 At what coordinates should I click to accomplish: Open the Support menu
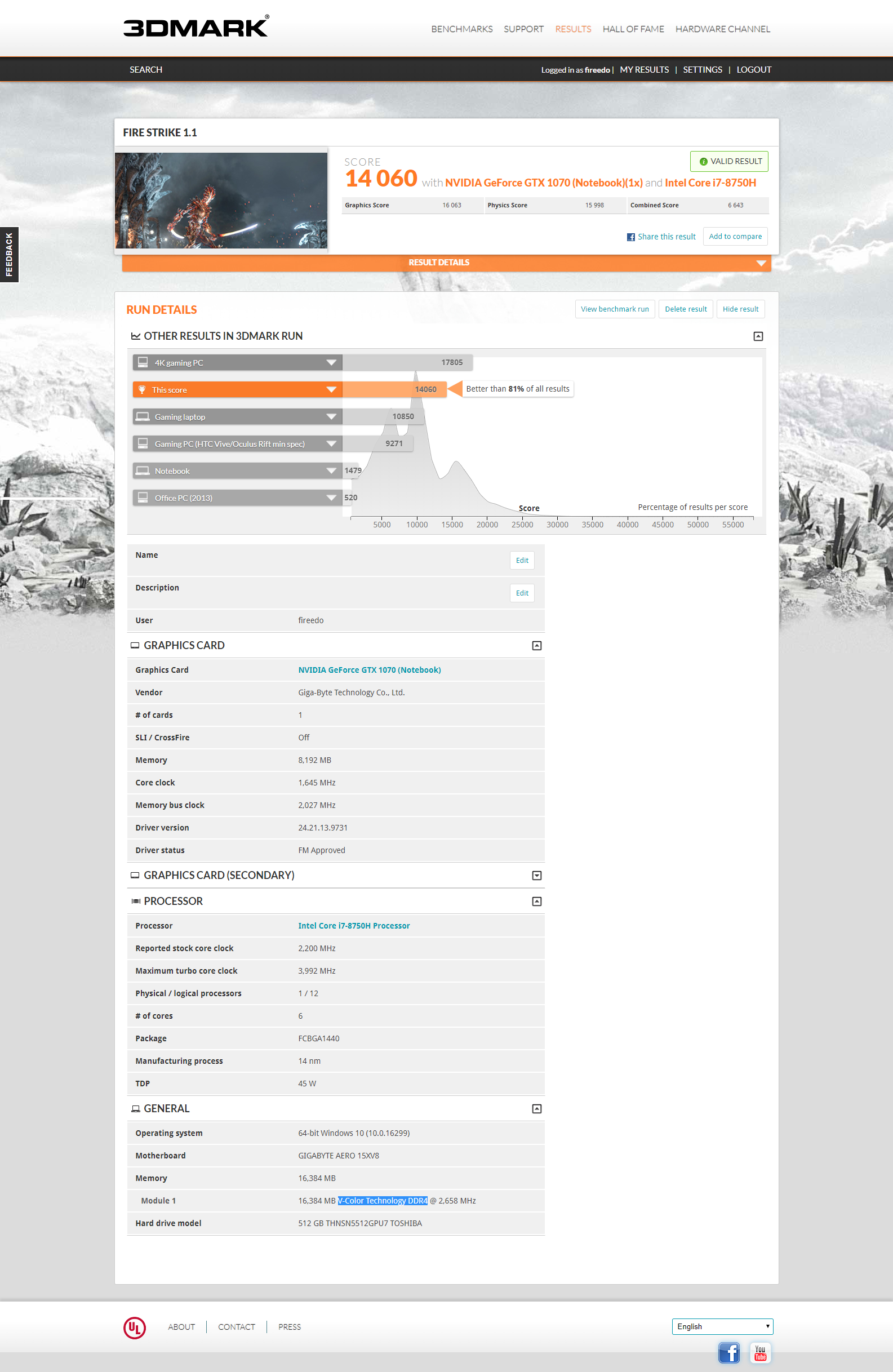(x=523, y=29)
